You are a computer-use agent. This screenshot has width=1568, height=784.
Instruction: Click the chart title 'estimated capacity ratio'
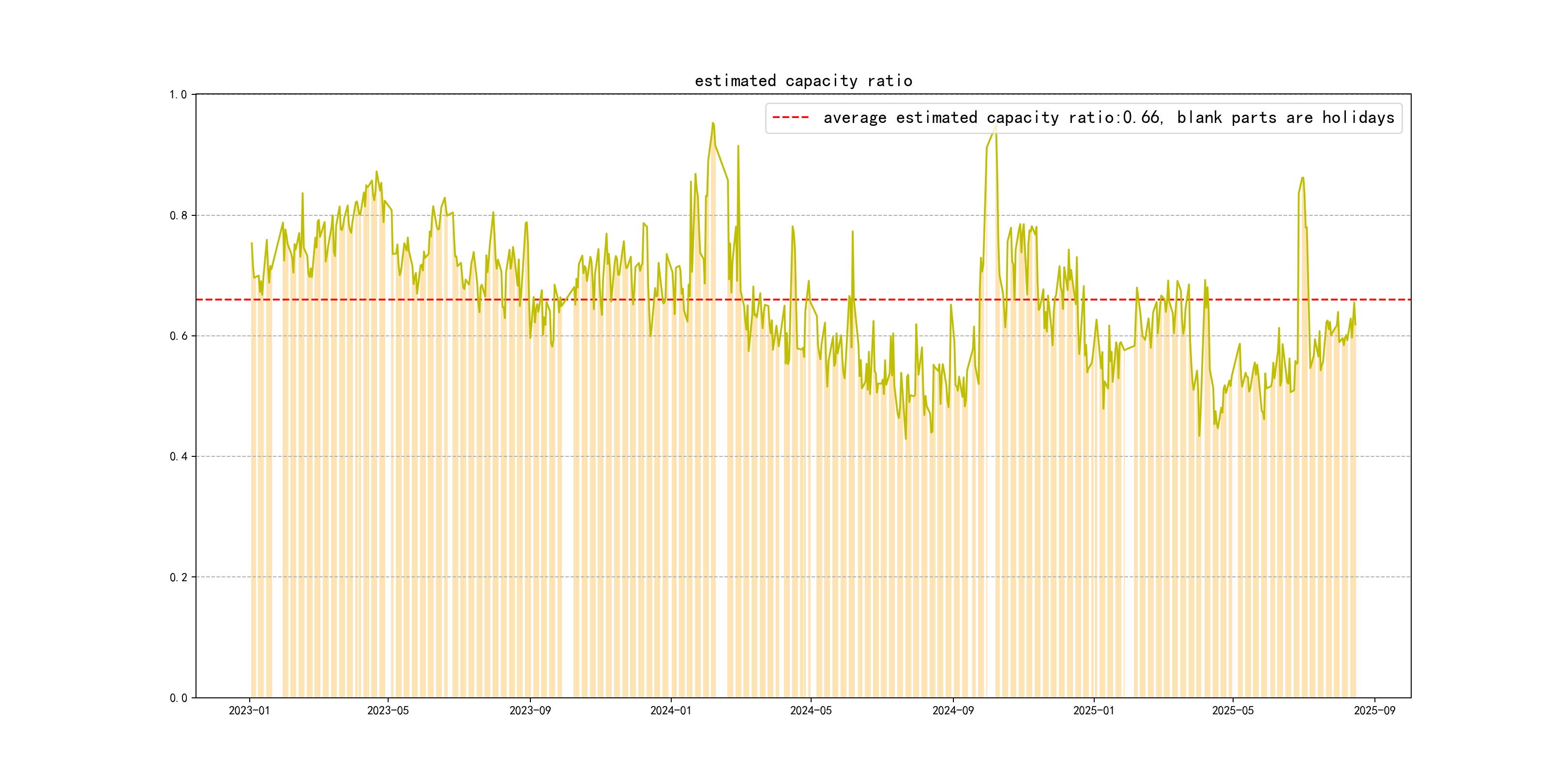click(x=803, y=81)
